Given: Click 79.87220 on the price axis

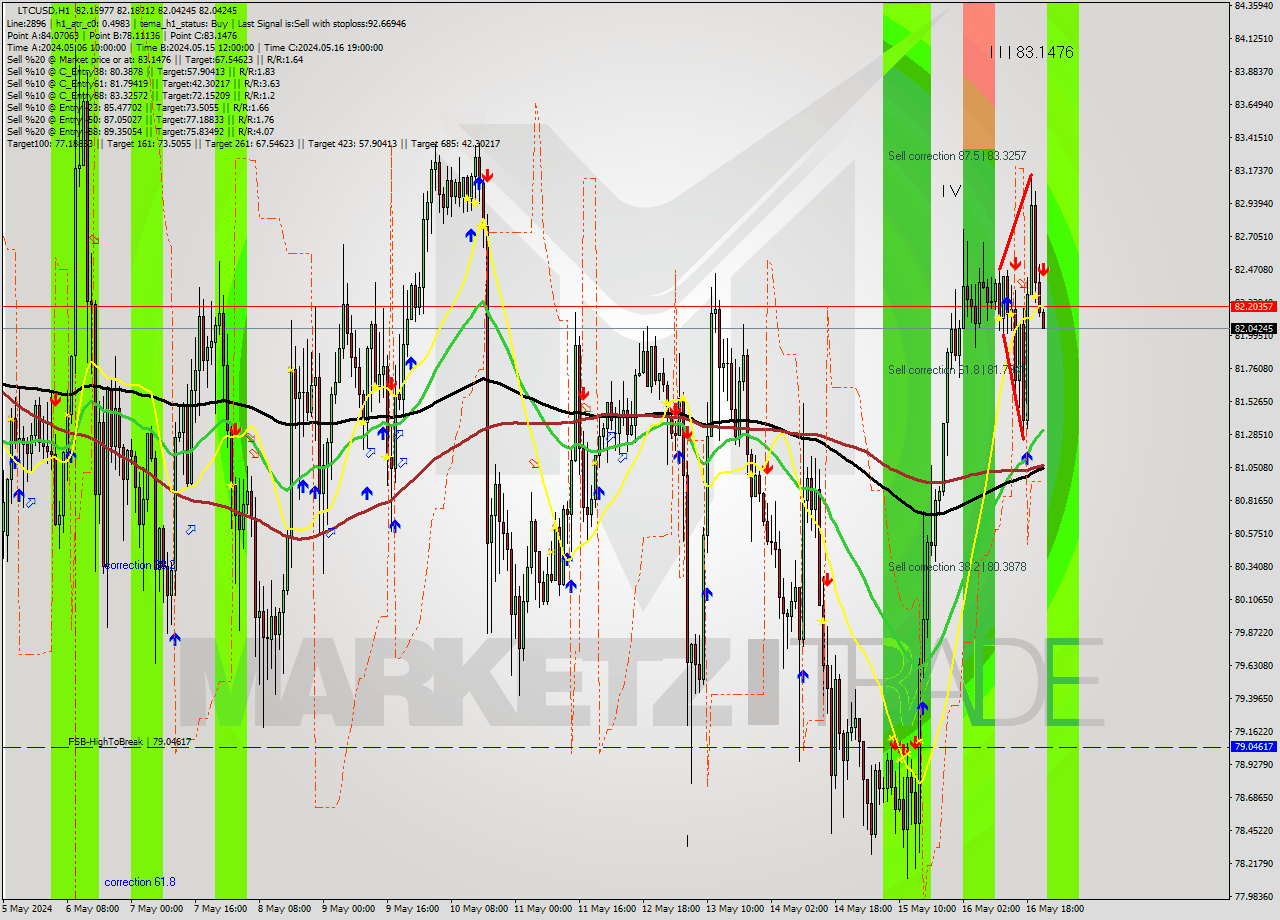Looking at the screenshot, I should pyautogui.click(x=1254, y=633).
